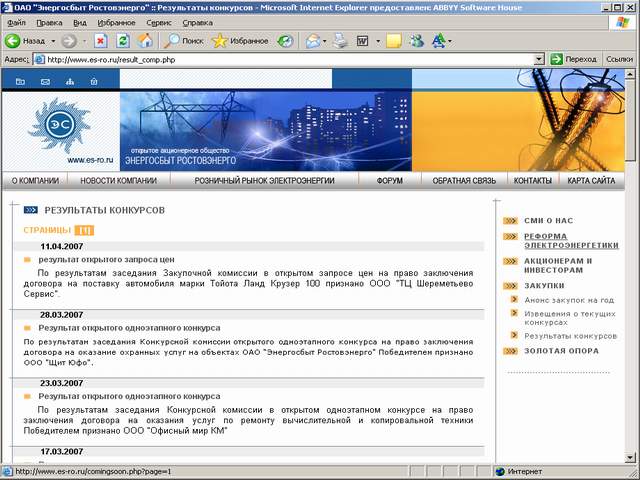Select date 23.03.2007 heading

[x=62, y=383]
